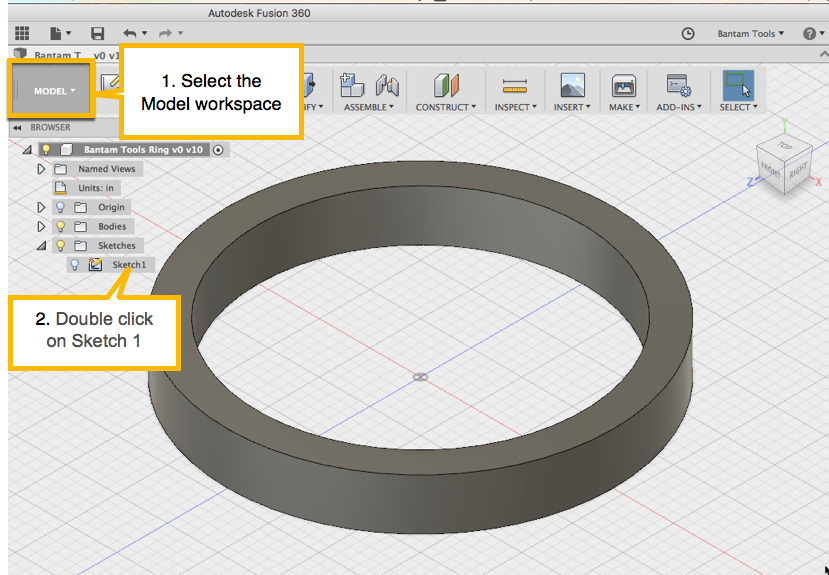Open the CONSTRUCT menu

click(x=445, y=107)
